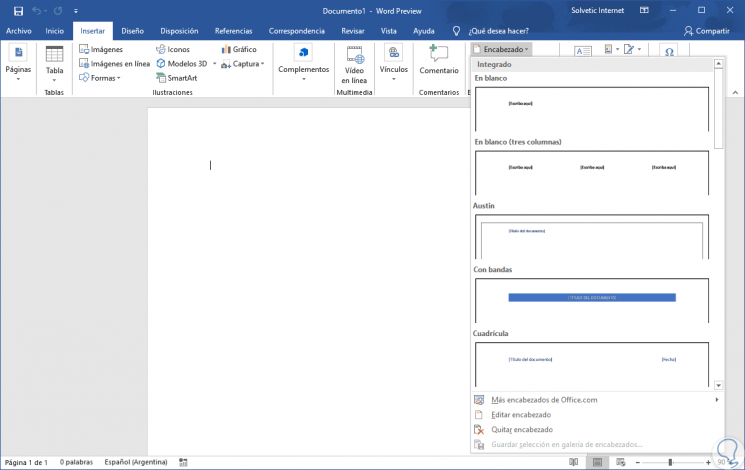Insert Imágenes from the ribbon
745x470 pixels.
pos(101,49)
